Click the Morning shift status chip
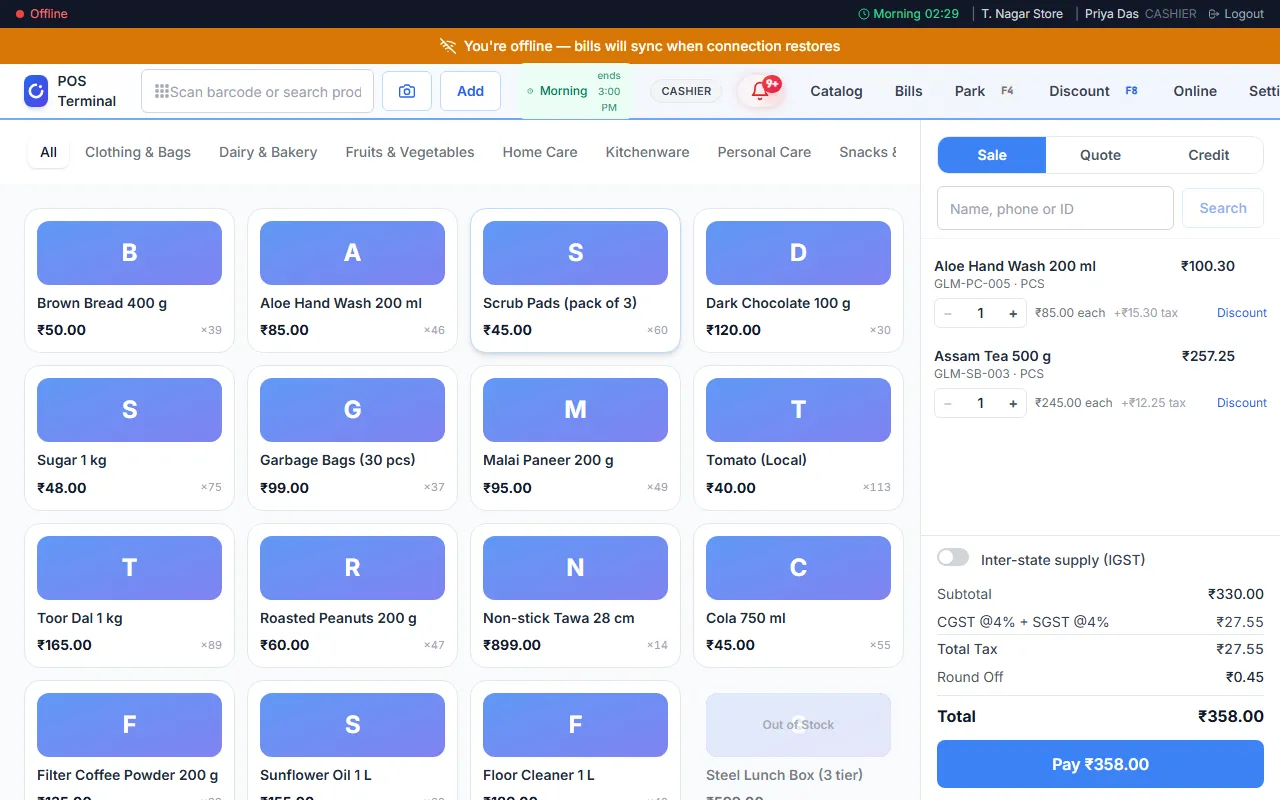This screenshot has width=1280, height=800. [x=575, y=91]
